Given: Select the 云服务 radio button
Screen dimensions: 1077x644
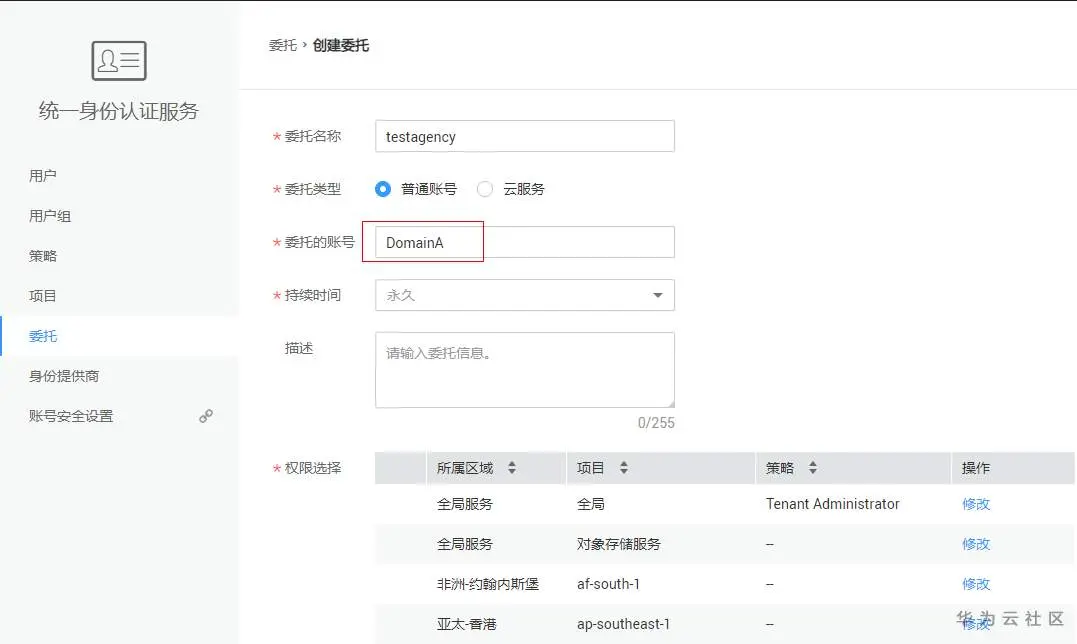Looking at the screenshot, I should coord(485,188).
